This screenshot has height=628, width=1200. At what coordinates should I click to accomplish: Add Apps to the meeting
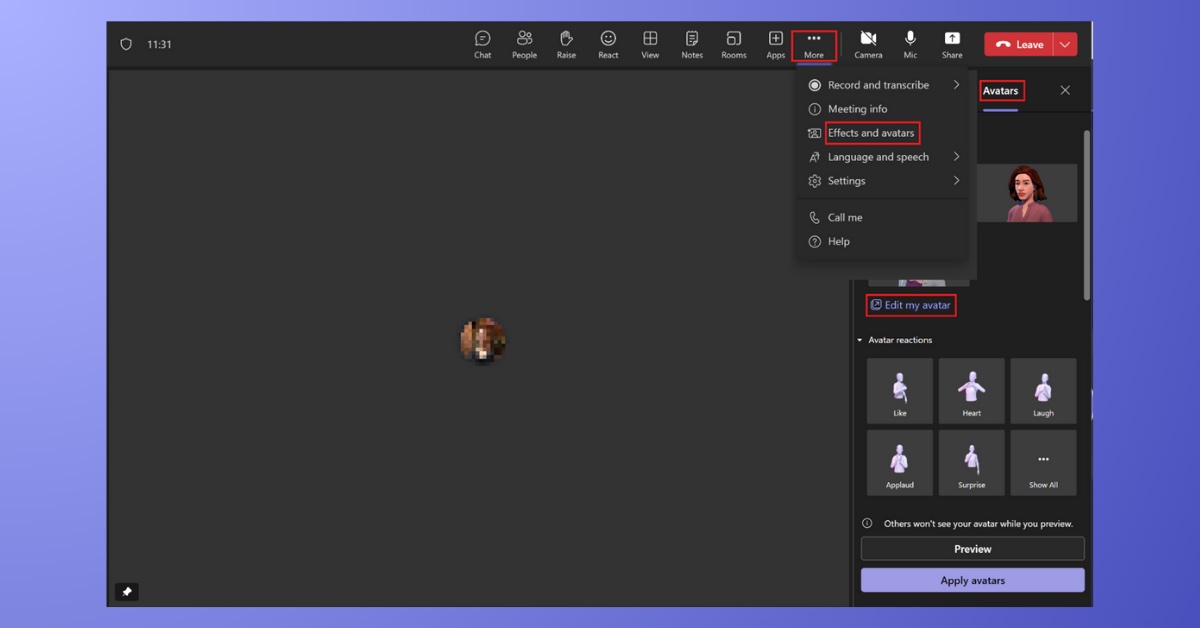point(776,44)
